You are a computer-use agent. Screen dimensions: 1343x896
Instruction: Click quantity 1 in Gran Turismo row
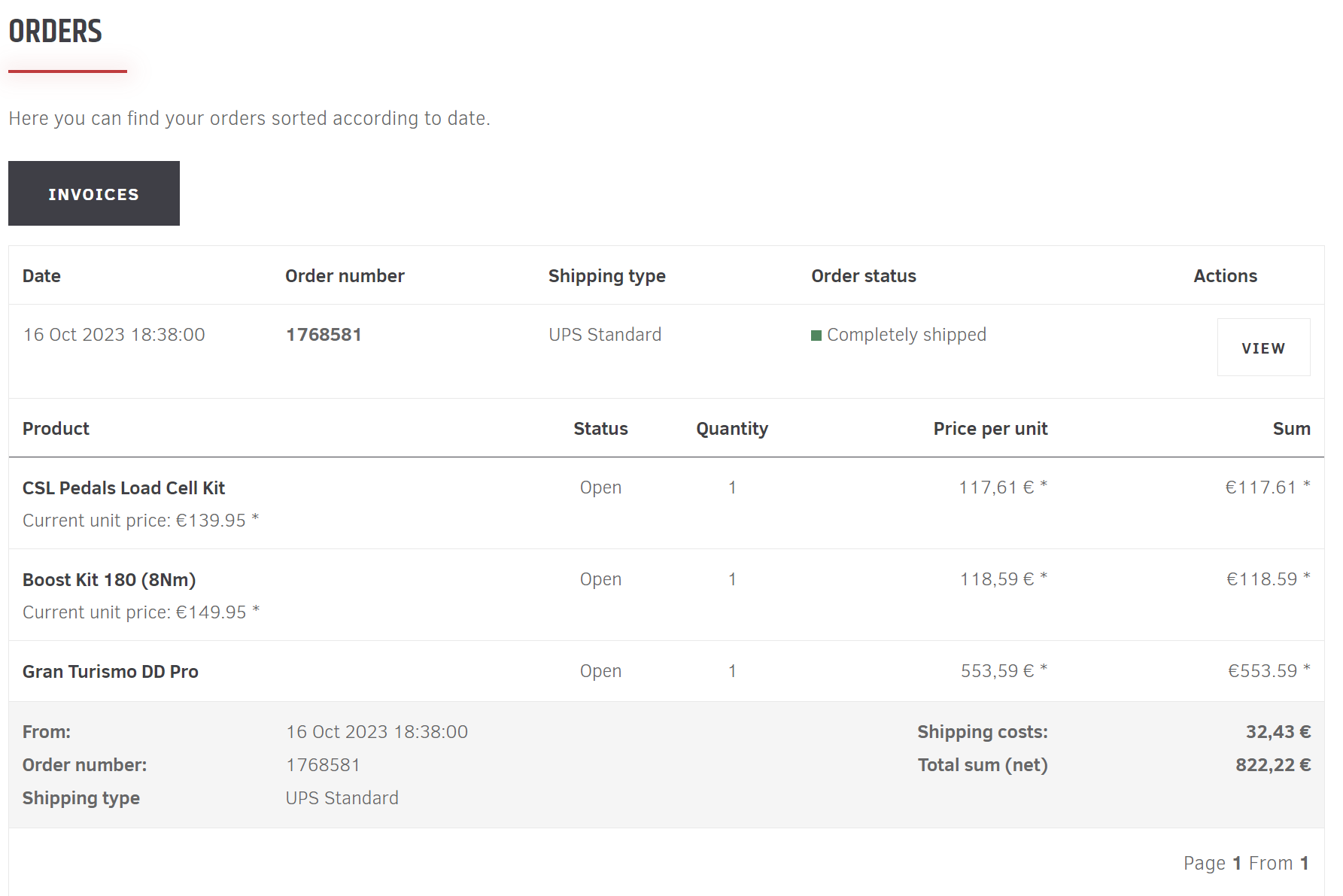click(x=732, y=671)
